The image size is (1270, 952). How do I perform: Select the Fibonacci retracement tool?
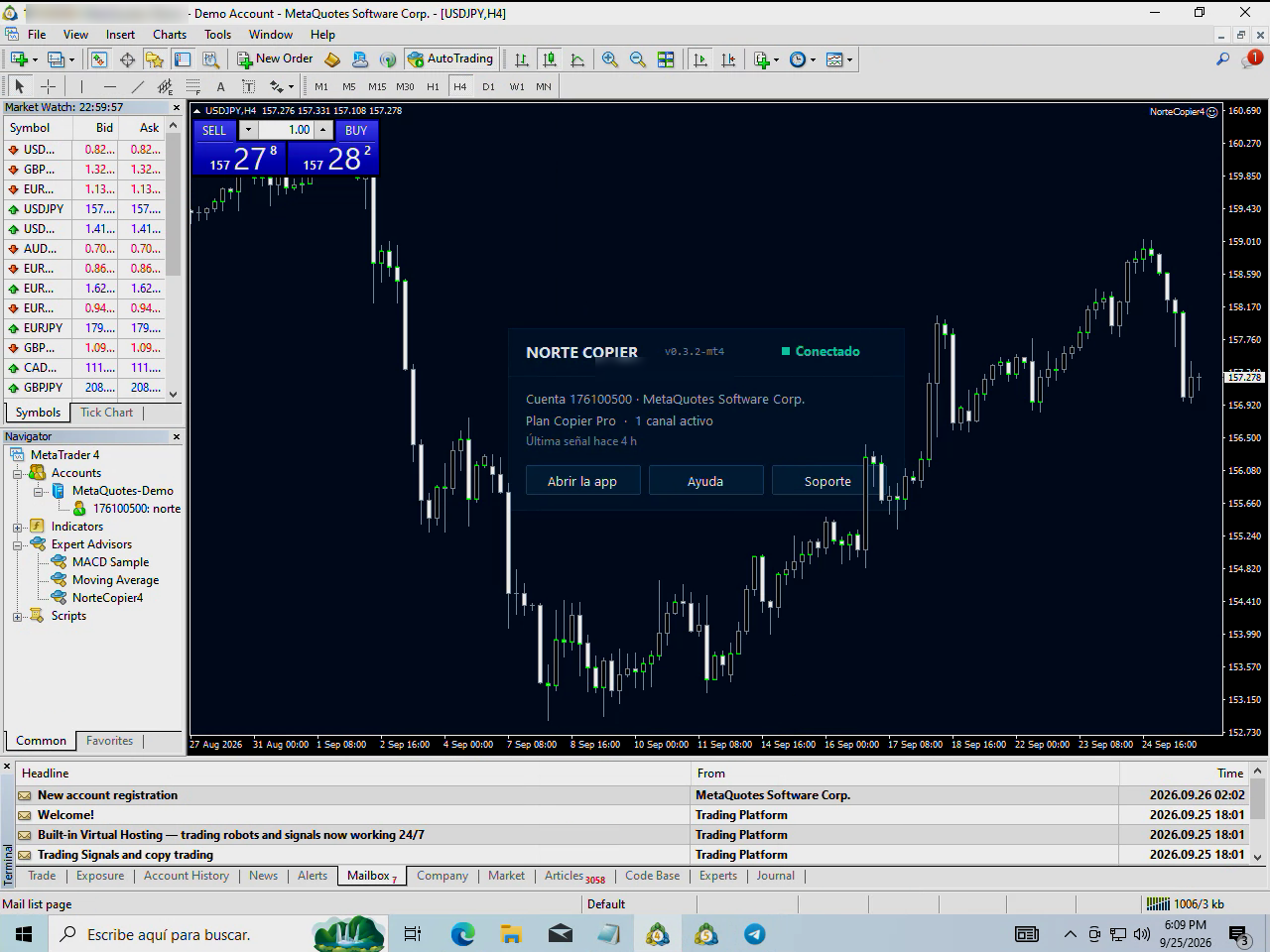(x=192, y=86)
